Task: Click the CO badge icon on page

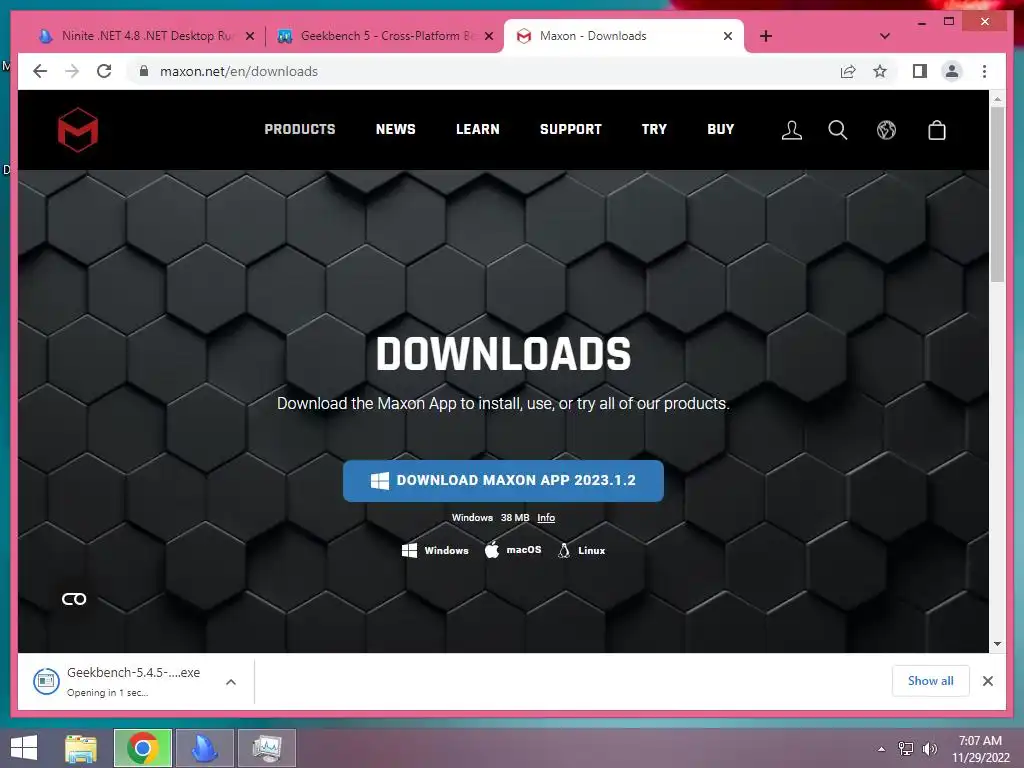Action: 74,599
